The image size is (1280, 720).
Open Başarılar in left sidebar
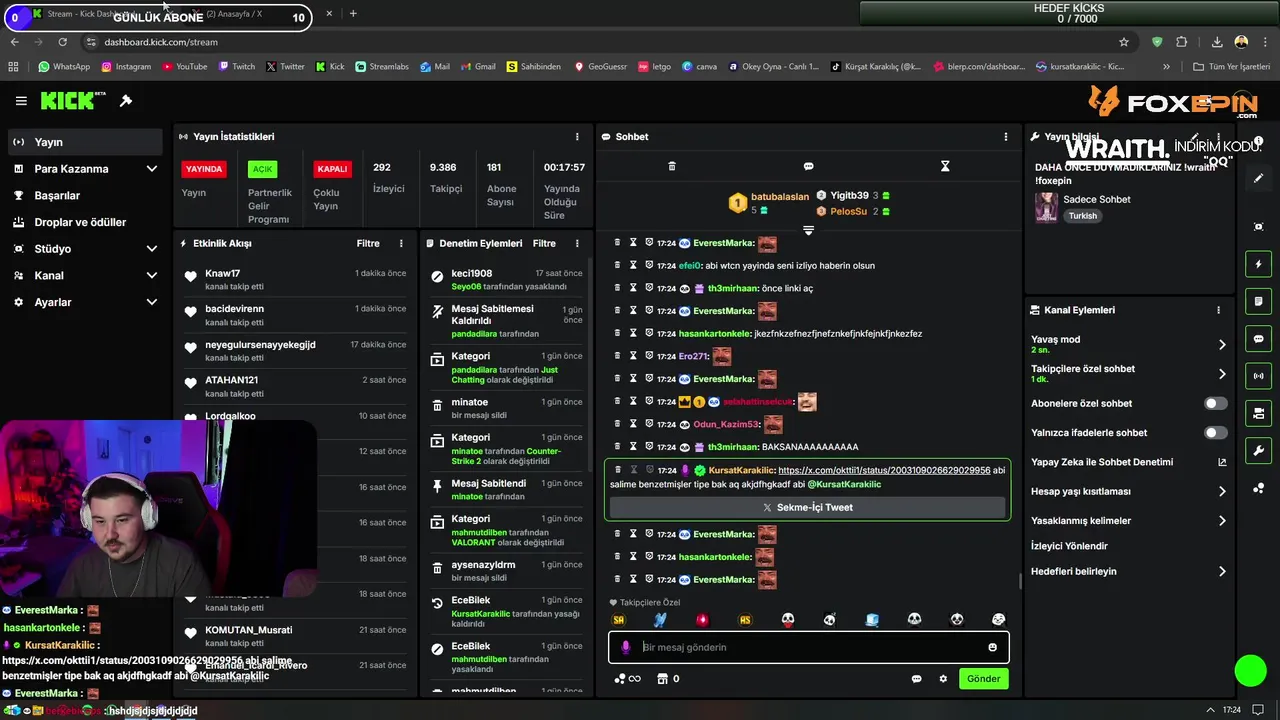click(x=85, y=196)
